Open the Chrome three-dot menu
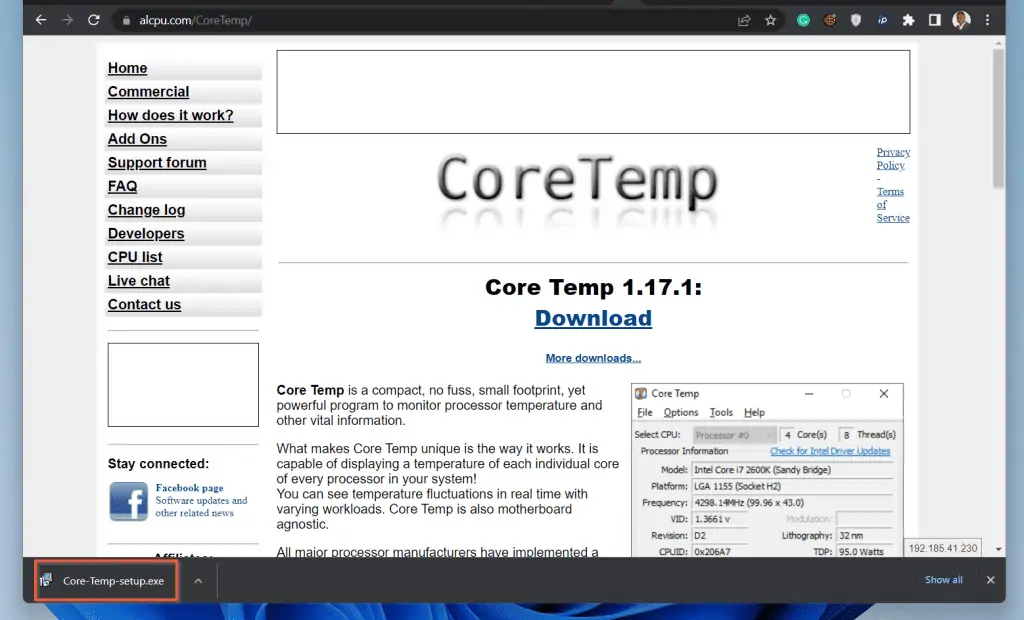The height and width of the screenshot is (620, 1024). point(988,20)
